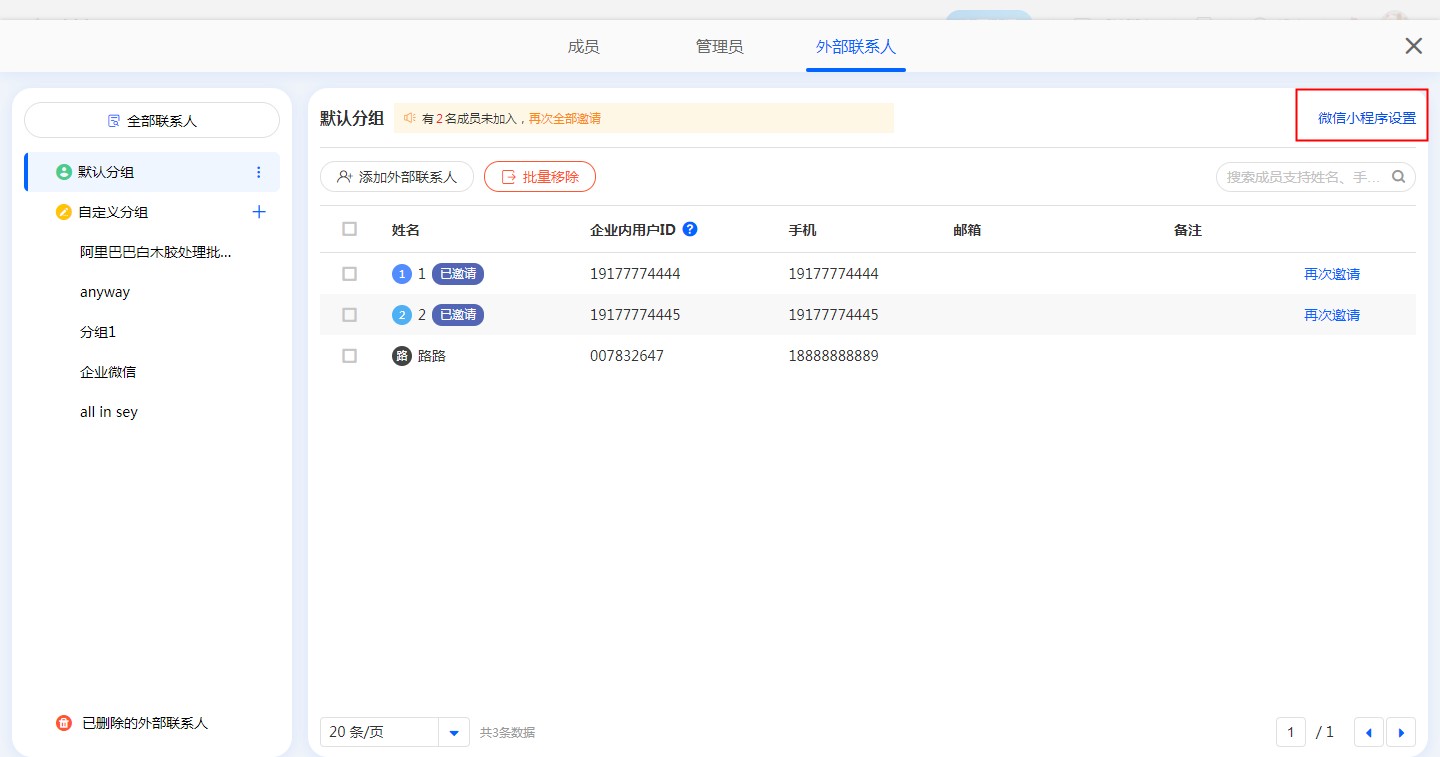Open 微信小程序设置 link
Screen dimensions: 1440x757
[x=1366, y=118]
